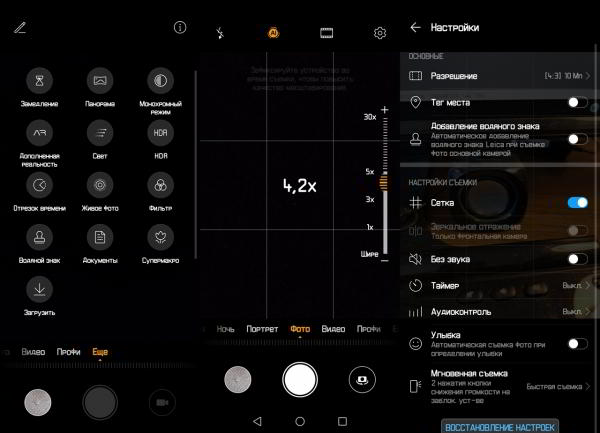The width and height of the screenshot is (600, 433).
Task: Set zoom slider to 30x mark
Action: pos(381,118)
